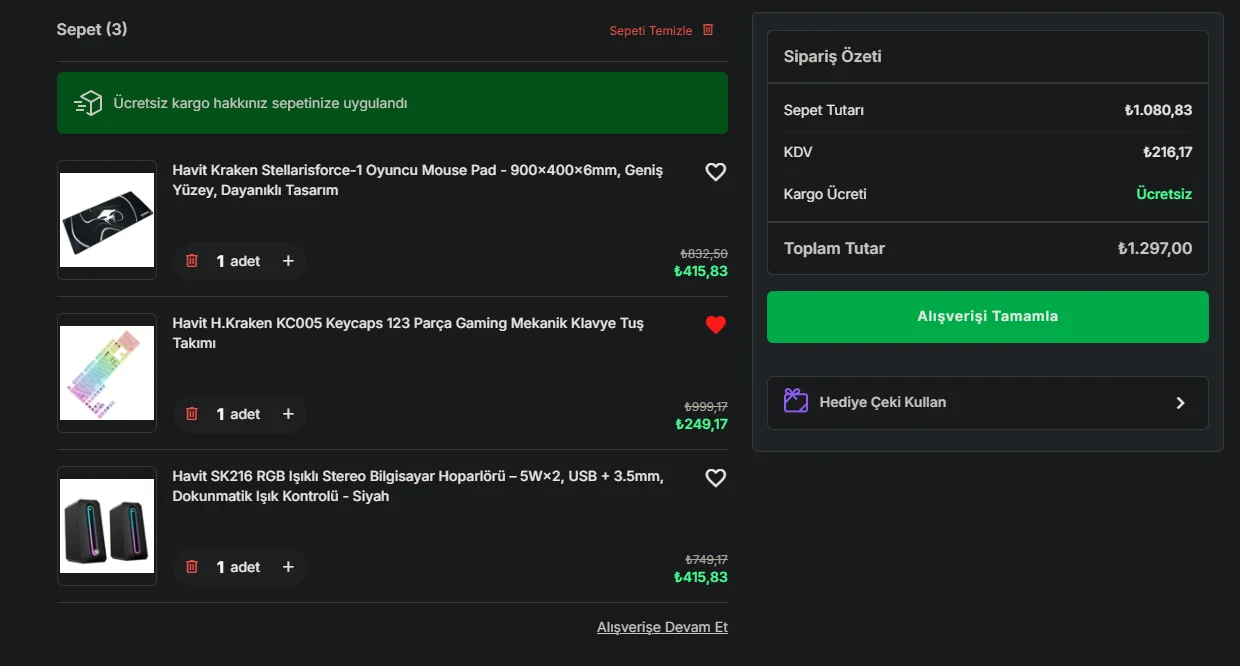Screen dimensions: 1240x666
Task: Click the free shipping box icon
Action: [x=89, y=103]
